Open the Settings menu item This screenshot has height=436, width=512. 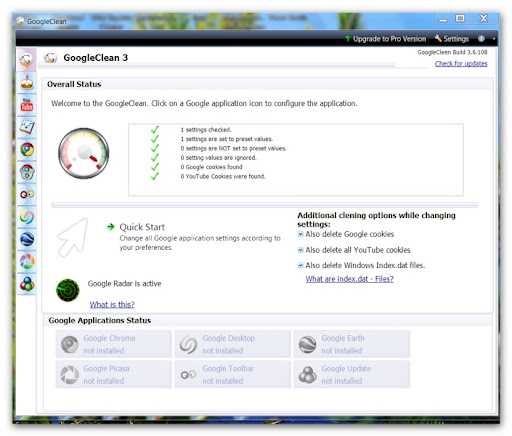[x=452, y=39]
